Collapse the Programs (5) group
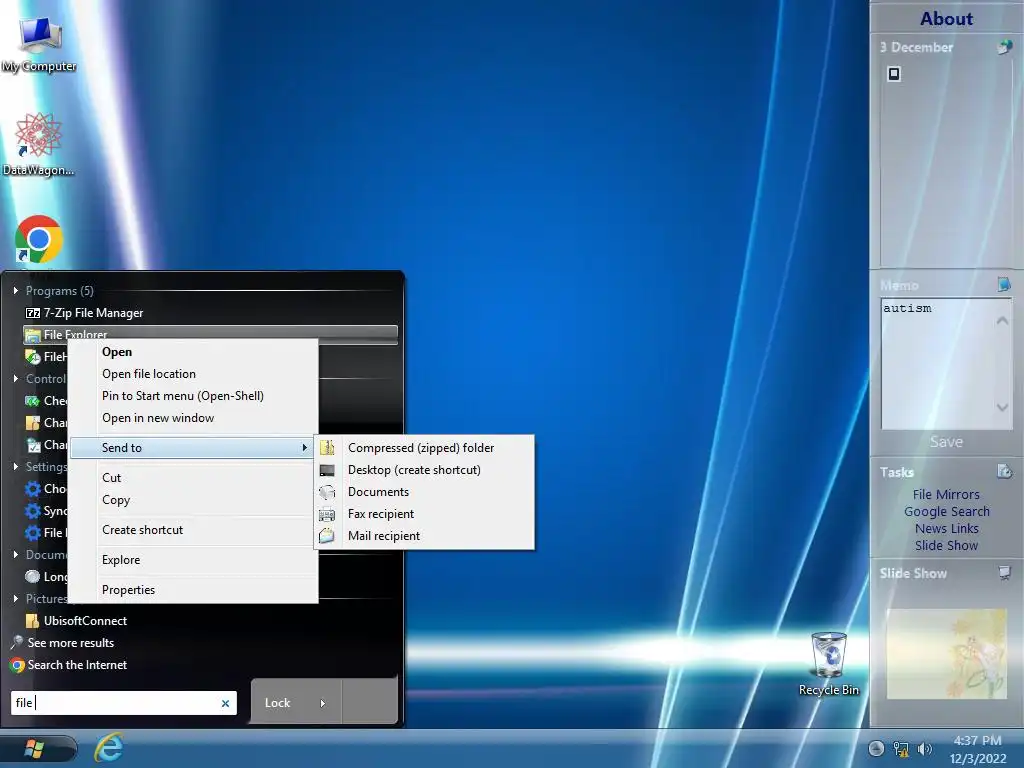Viewport: 1024px width, 768px height. [x=16, y=291]
